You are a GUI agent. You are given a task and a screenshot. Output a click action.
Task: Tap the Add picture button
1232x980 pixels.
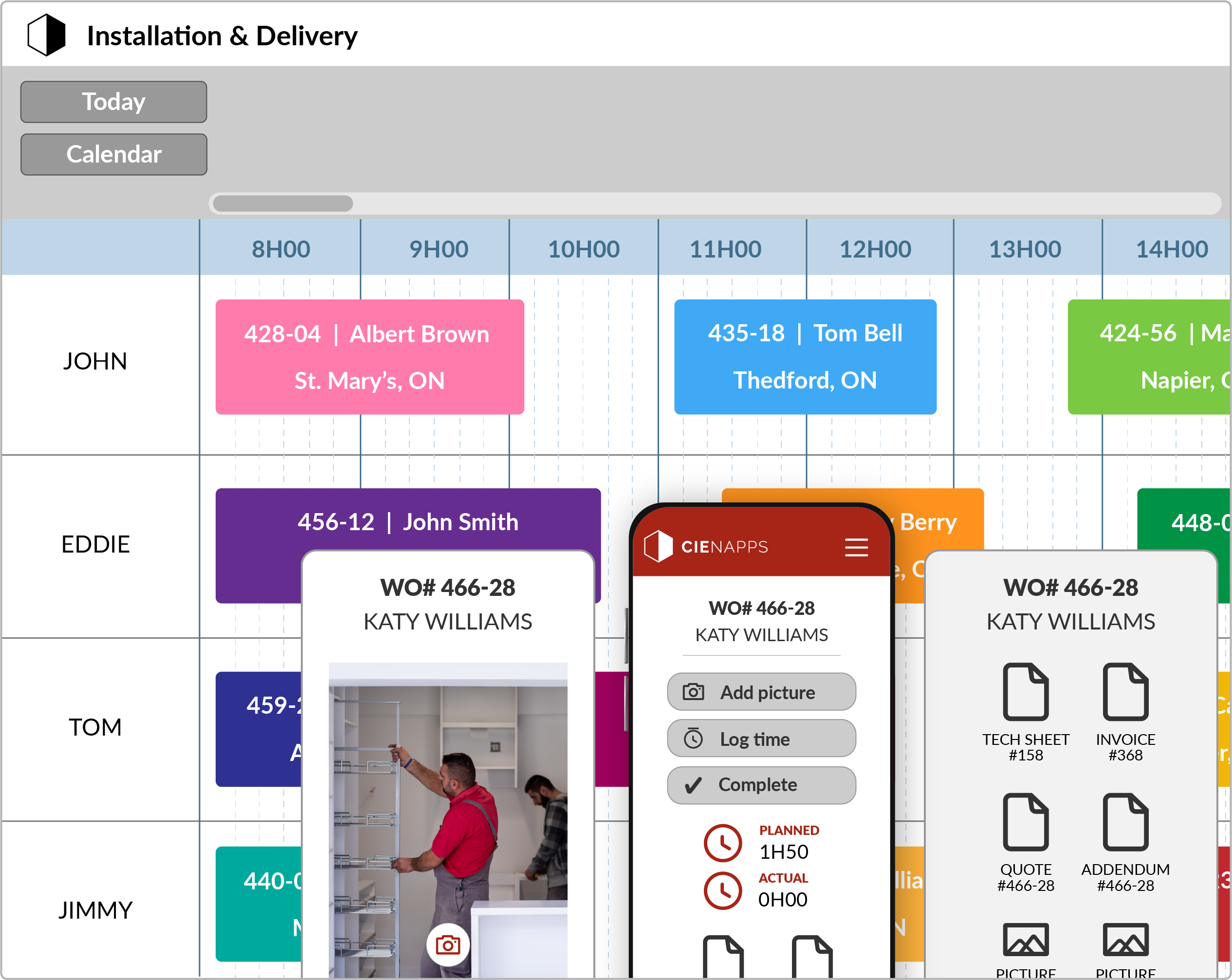[761, 692]
